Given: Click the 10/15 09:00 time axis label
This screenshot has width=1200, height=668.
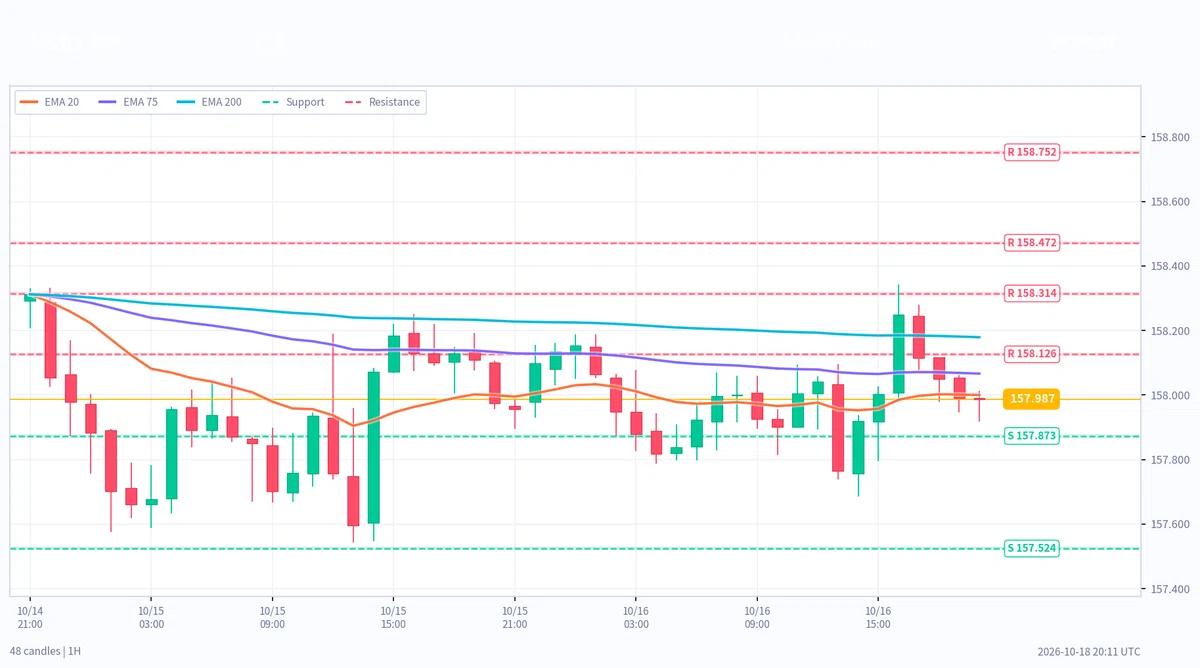Looking at the screenshot, I should tap(272, 616).
